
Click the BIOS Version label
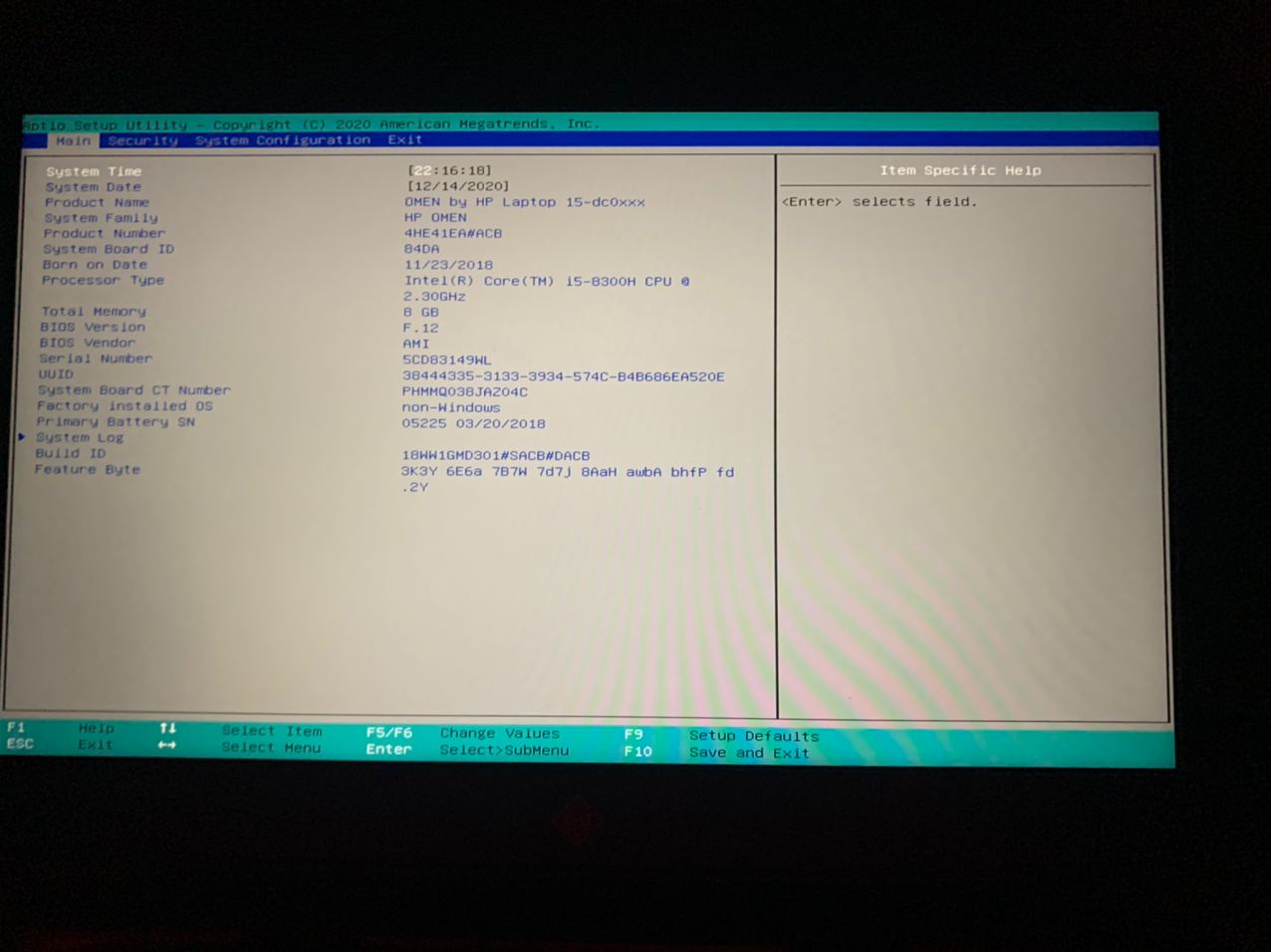pyautogui.click(x=93, y=328)
